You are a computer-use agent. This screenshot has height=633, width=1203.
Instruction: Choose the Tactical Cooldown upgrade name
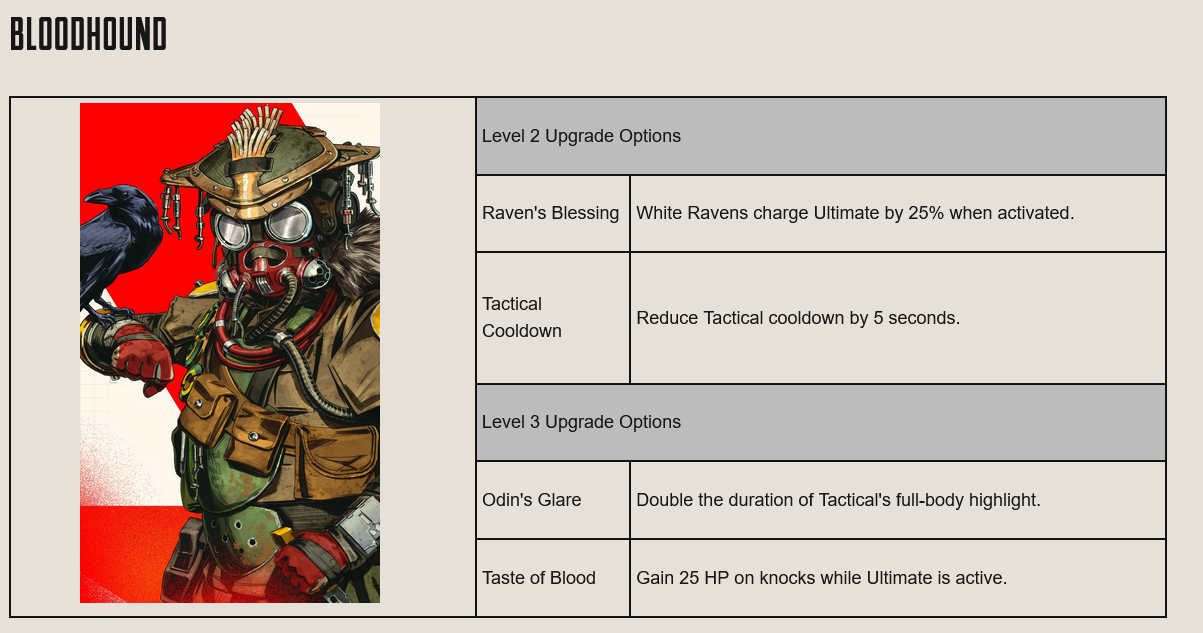522,317
